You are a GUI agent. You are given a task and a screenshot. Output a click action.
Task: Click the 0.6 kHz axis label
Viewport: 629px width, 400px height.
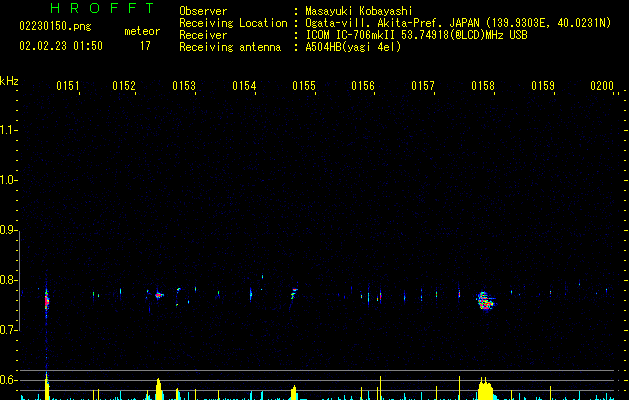click(x=8, y=380)
